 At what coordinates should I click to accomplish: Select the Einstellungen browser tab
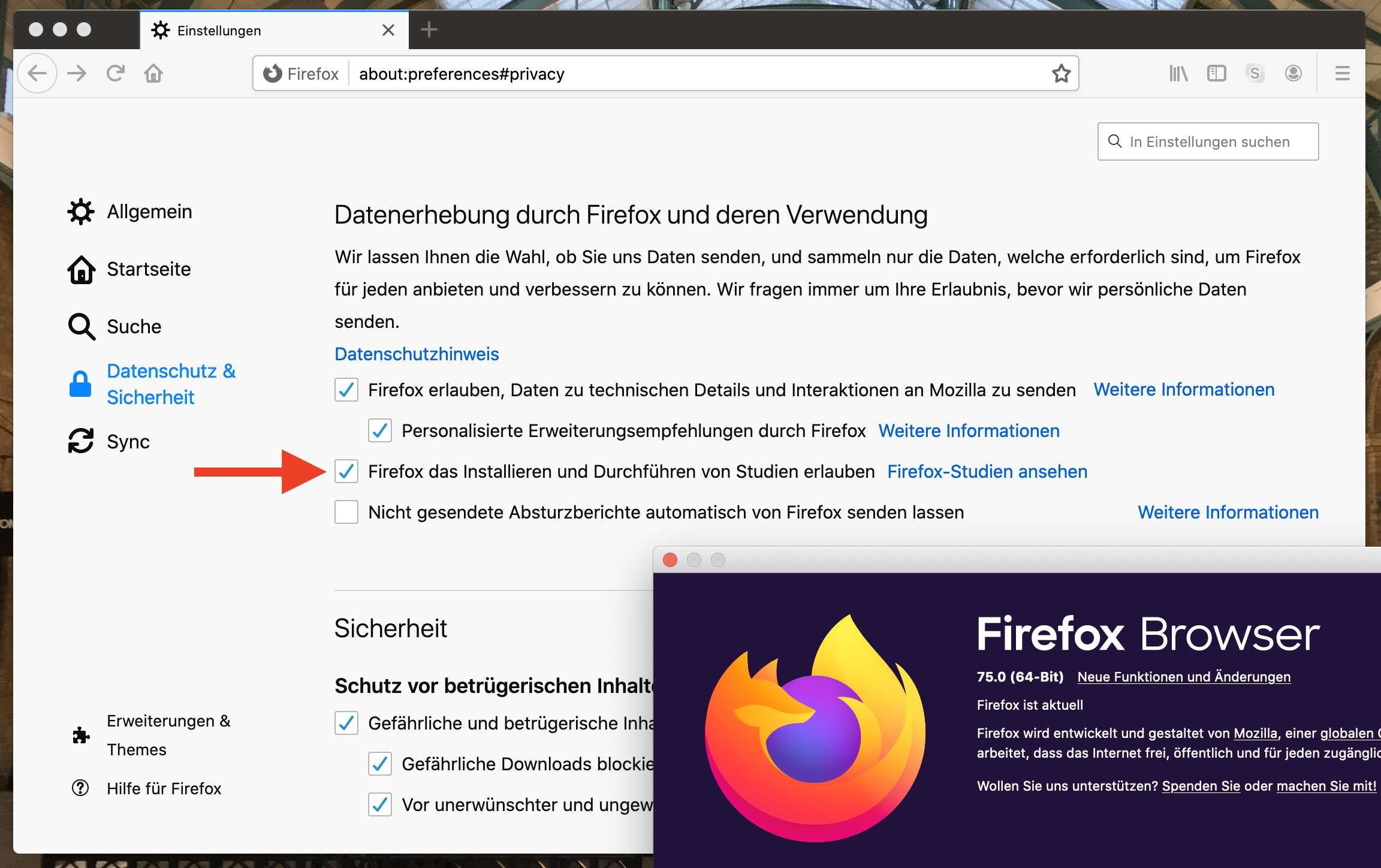click(x=274, y=30)
